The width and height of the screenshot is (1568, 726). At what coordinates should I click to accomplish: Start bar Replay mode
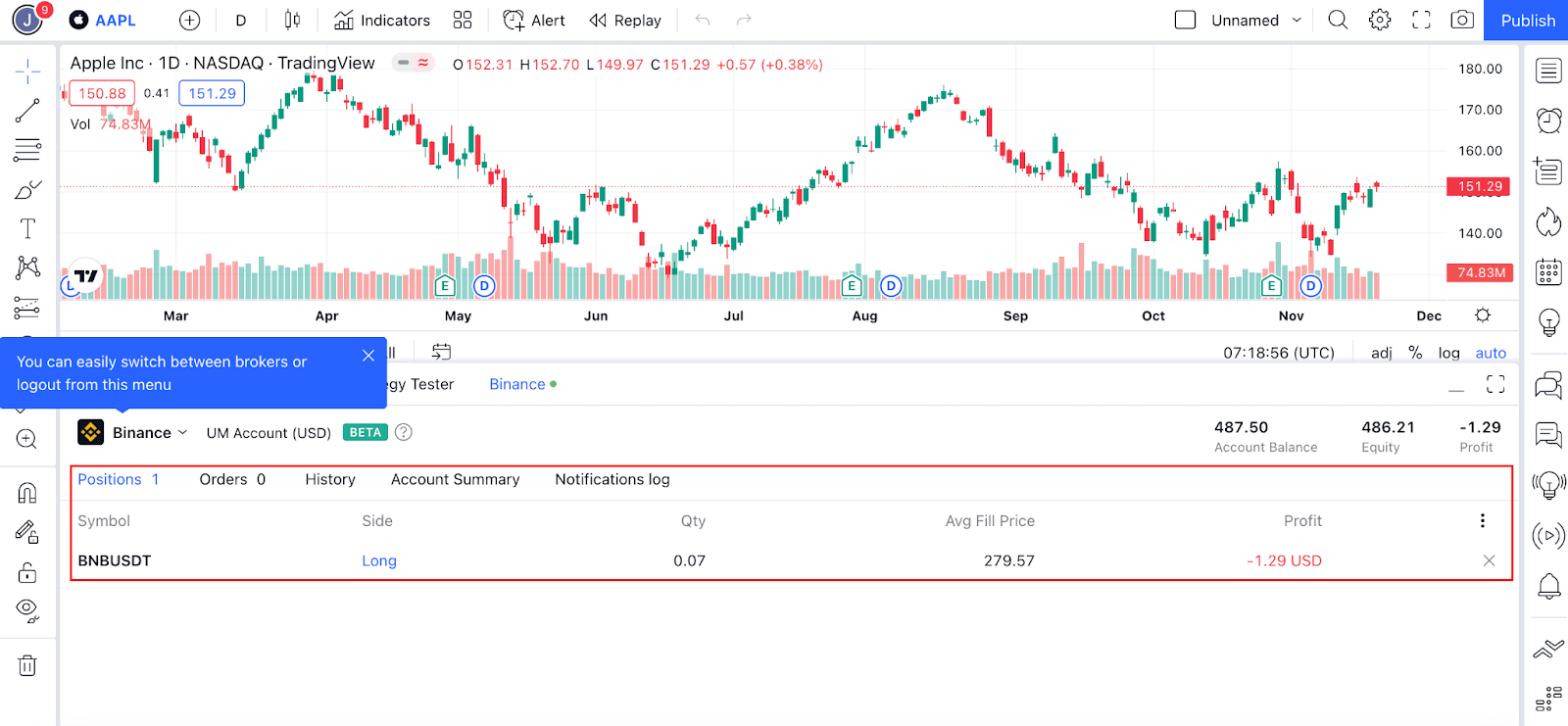pos(625,20)
